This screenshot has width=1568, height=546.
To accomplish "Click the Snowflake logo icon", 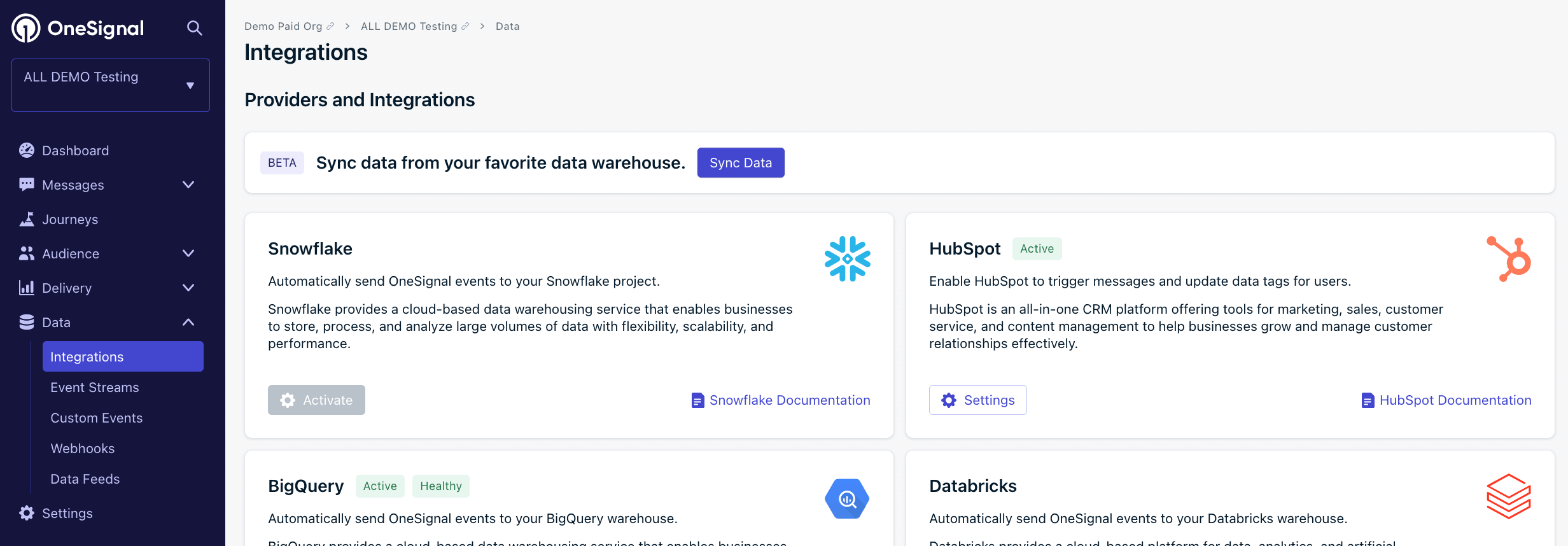I will click(848, 259).
